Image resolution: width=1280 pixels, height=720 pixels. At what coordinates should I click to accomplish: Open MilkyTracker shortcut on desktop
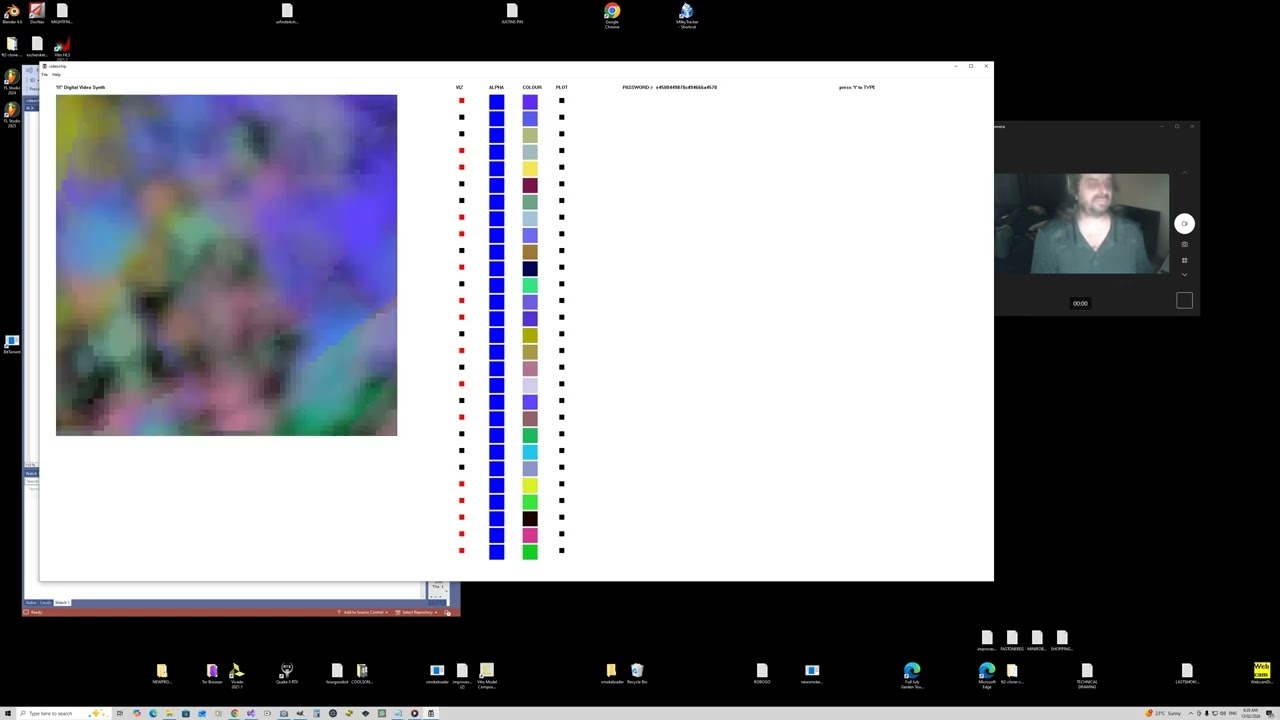point(687,15)
